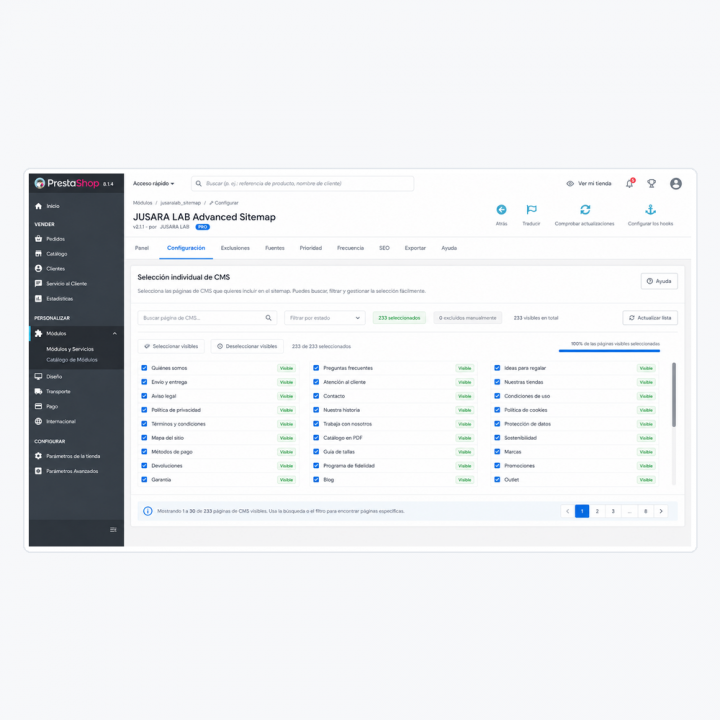Open Pago credit card icon
Image resolution: width=720 pixels, height=720 pixels.
tap(39, 406)
